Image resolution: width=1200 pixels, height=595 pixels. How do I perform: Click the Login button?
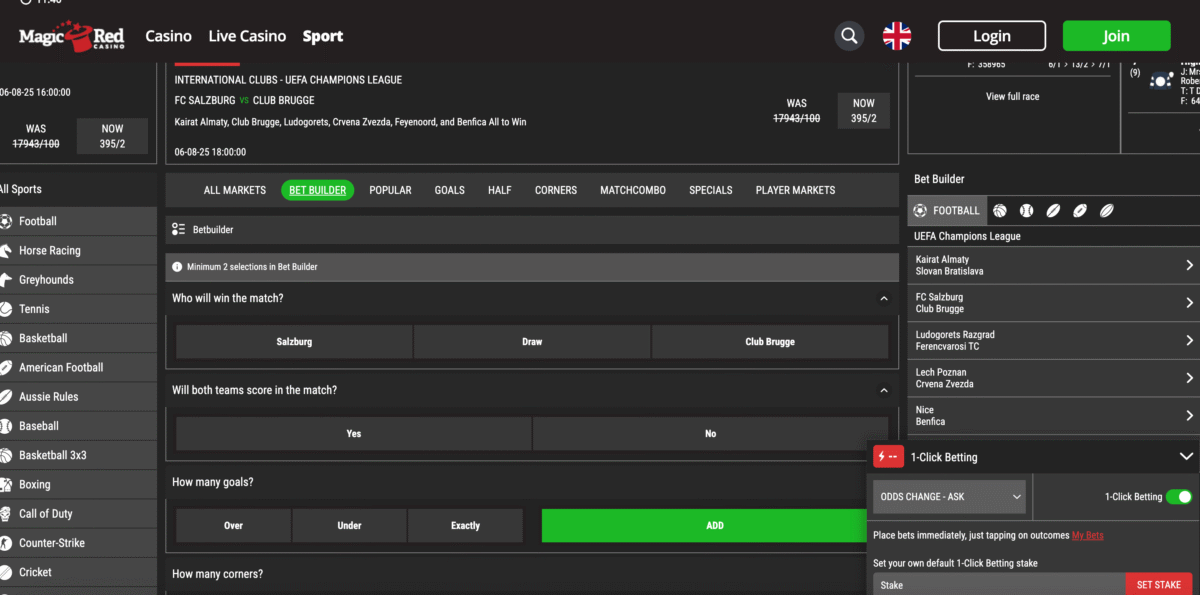click(x=992, y=36)
